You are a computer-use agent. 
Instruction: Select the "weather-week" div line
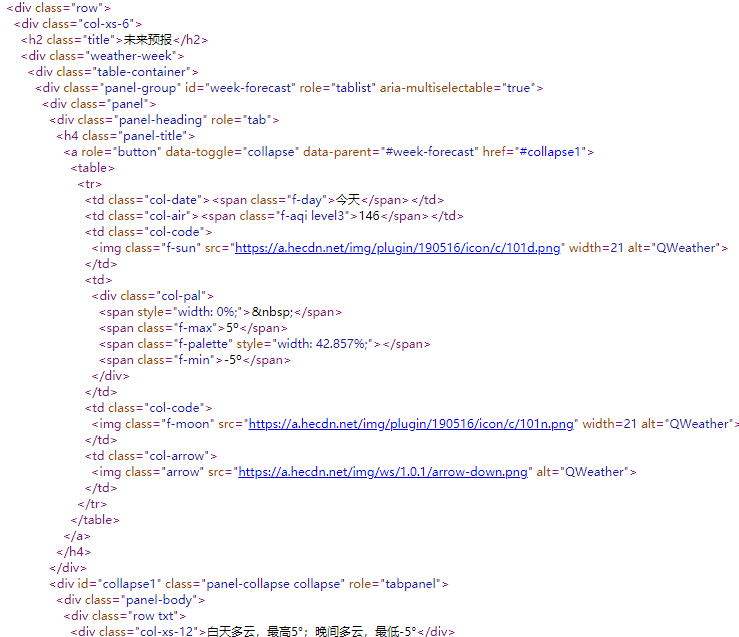click(103, 56)
